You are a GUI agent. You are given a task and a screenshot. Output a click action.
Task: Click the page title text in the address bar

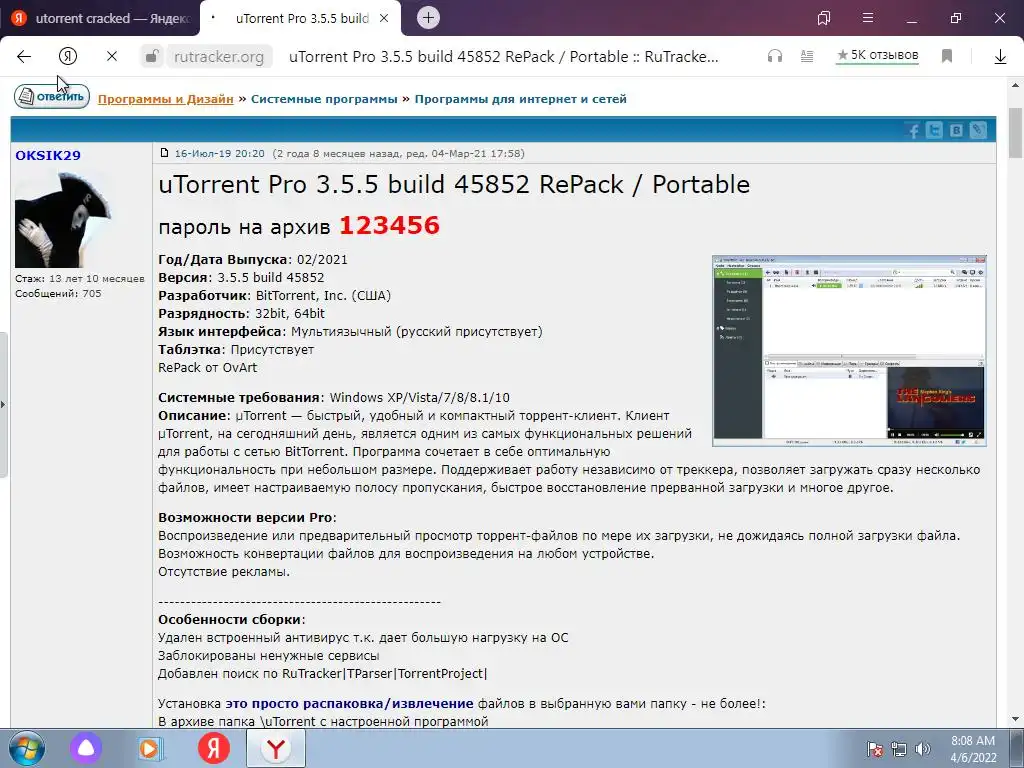tap(504, 57)
